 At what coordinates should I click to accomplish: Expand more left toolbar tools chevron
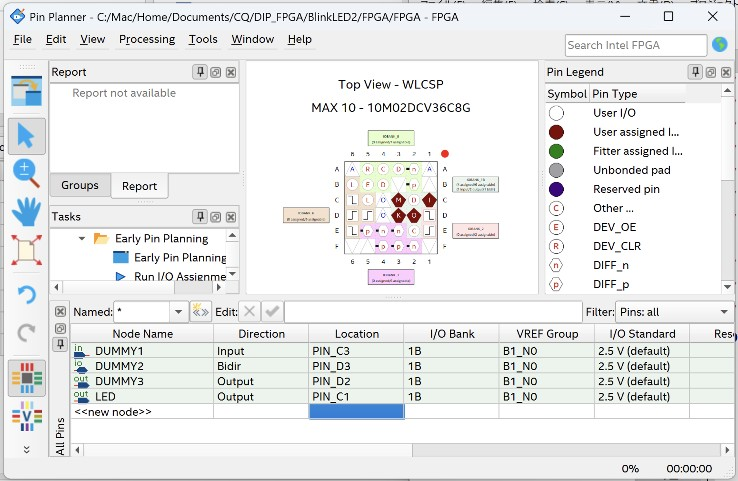click(27, 449)
